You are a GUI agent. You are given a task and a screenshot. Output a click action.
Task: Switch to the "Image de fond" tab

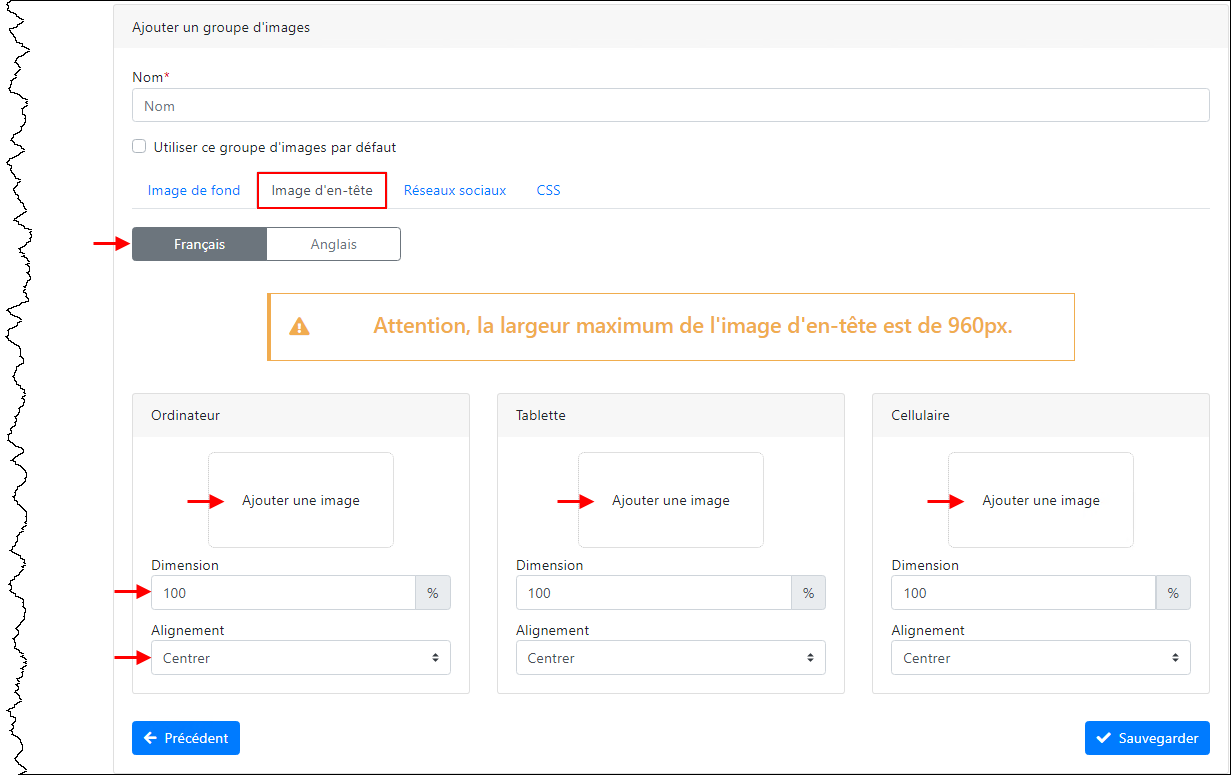point(193,189)
